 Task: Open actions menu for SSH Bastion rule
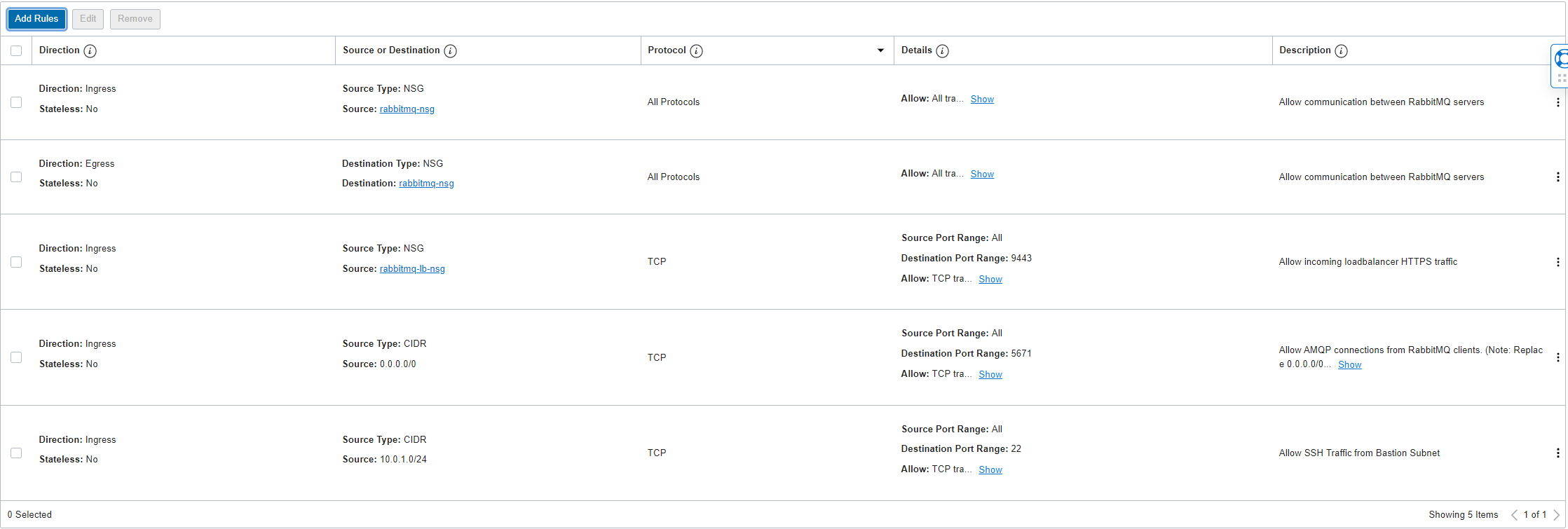pyautogui.click(x=1557, y=453)
